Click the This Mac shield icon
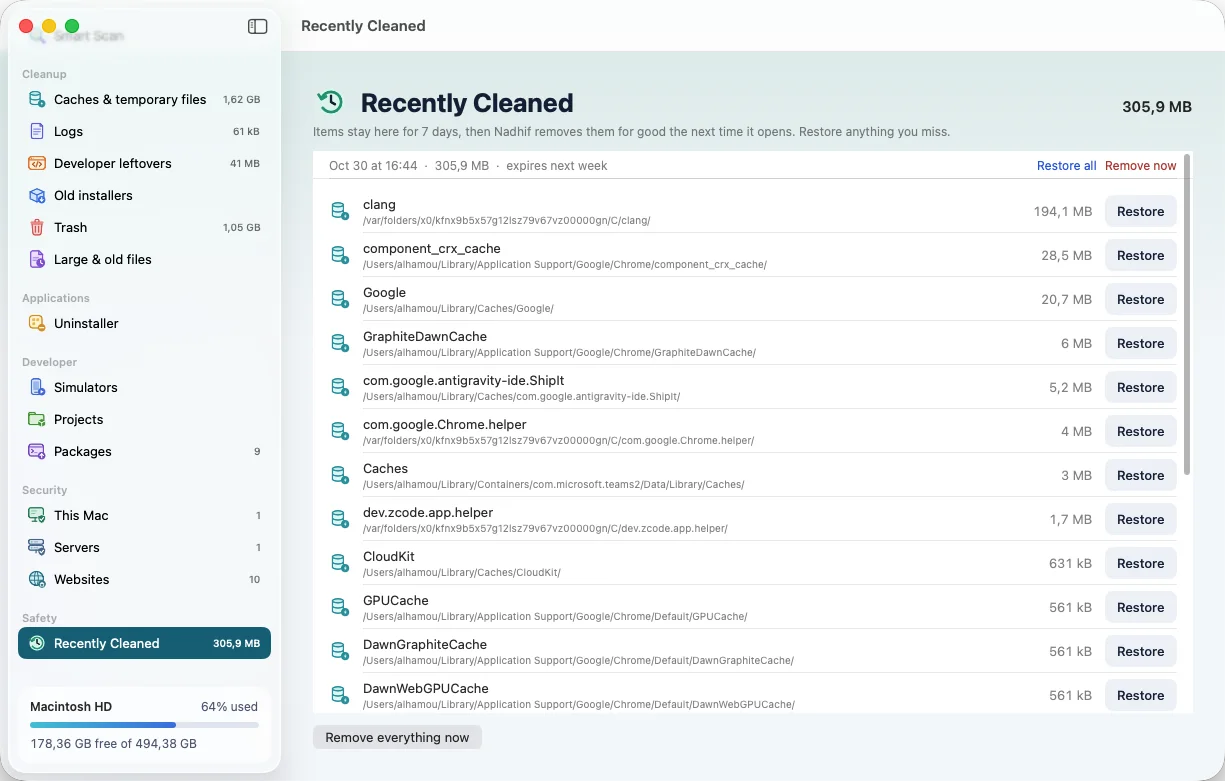Screen dimensions: 1225x781 [x=37, y=515]
